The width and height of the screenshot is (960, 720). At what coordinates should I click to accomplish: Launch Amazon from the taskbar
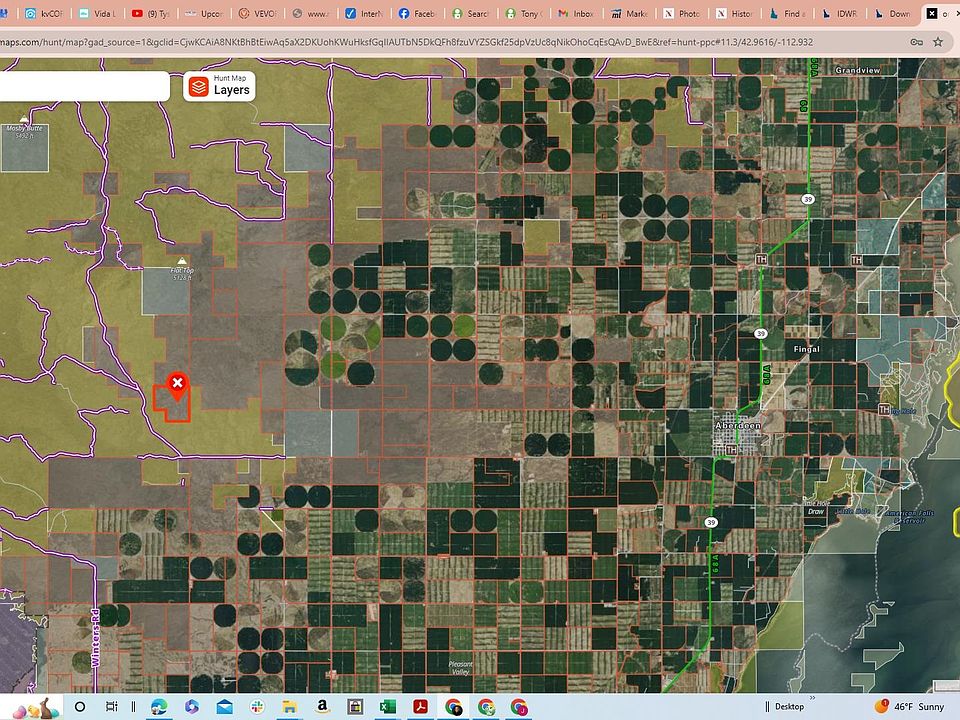coord(321,706)
